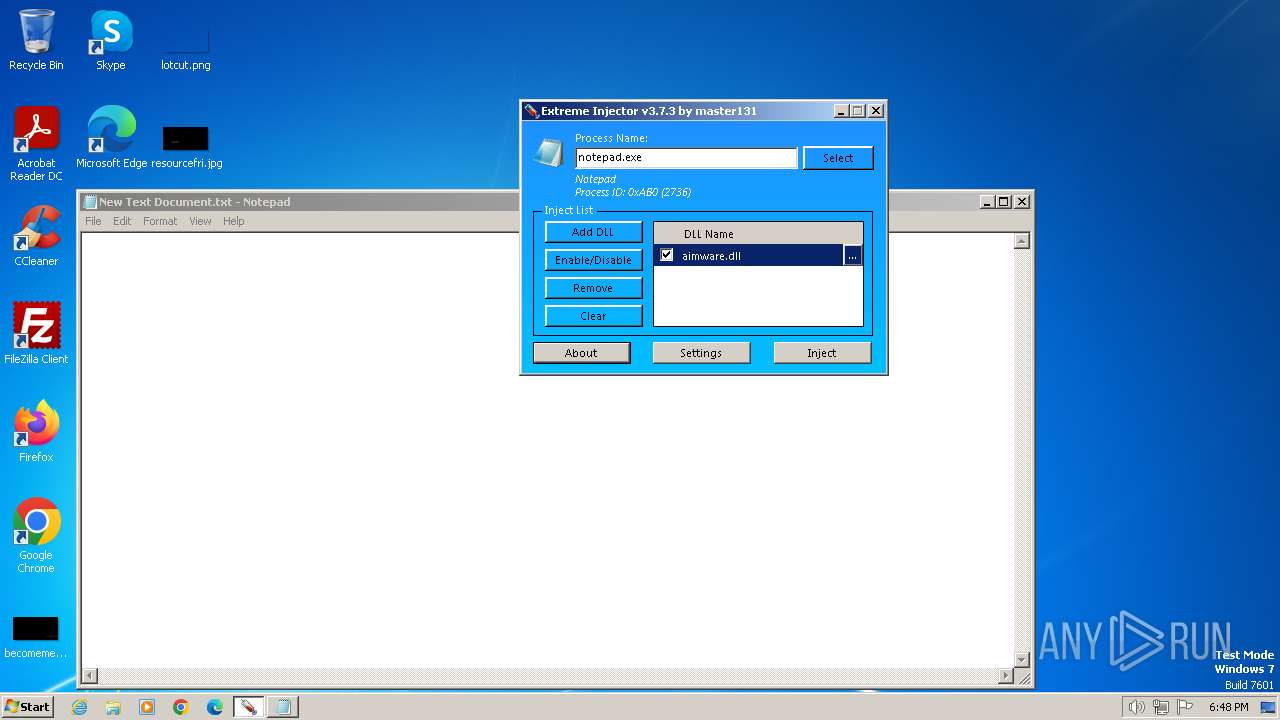Open Notepad's File menu
This screenshot has height=720, width=1280.
click(x=93, y=221)
